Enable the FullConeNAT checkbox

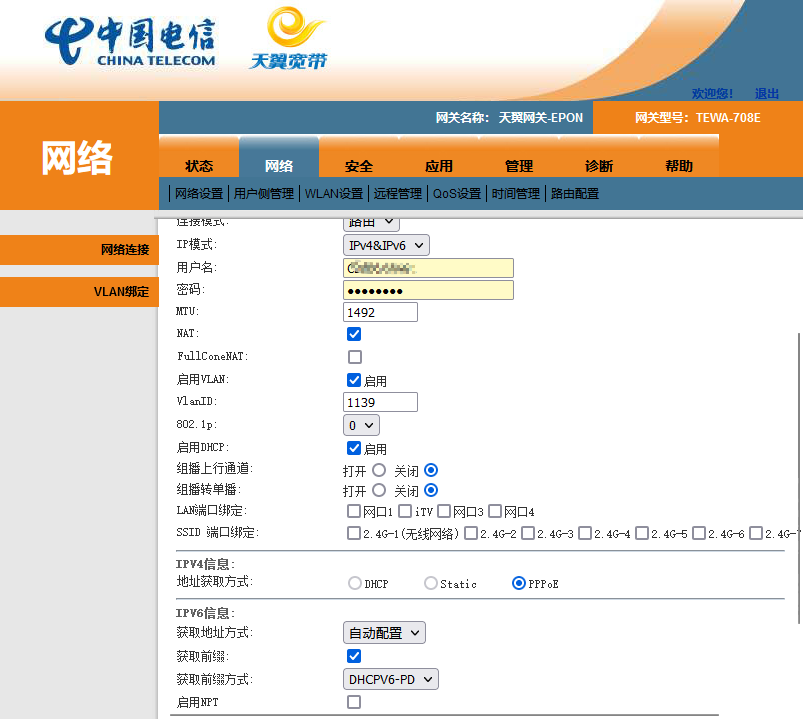354,357
